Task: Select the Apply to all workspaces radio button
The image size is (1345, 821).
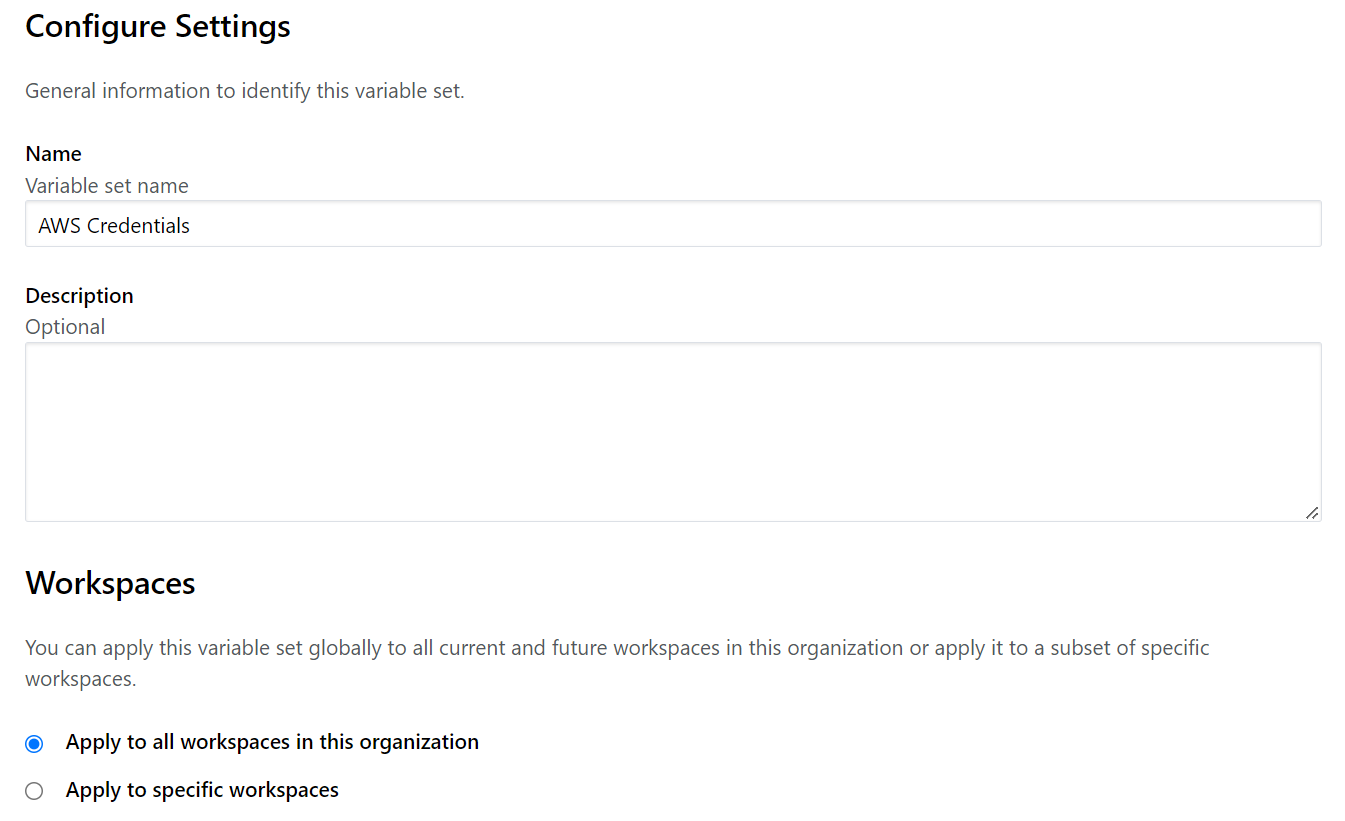Action: (35, 743)
